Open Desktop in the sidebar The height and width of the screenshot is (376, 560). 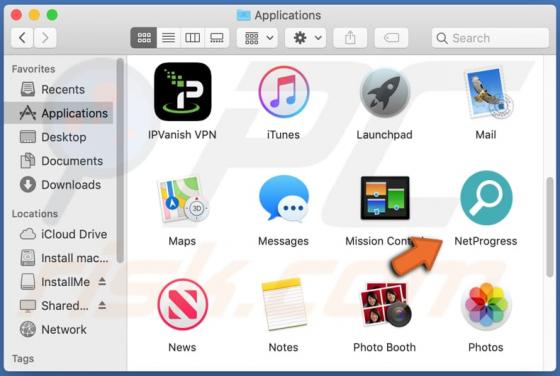tap(59, 137)
